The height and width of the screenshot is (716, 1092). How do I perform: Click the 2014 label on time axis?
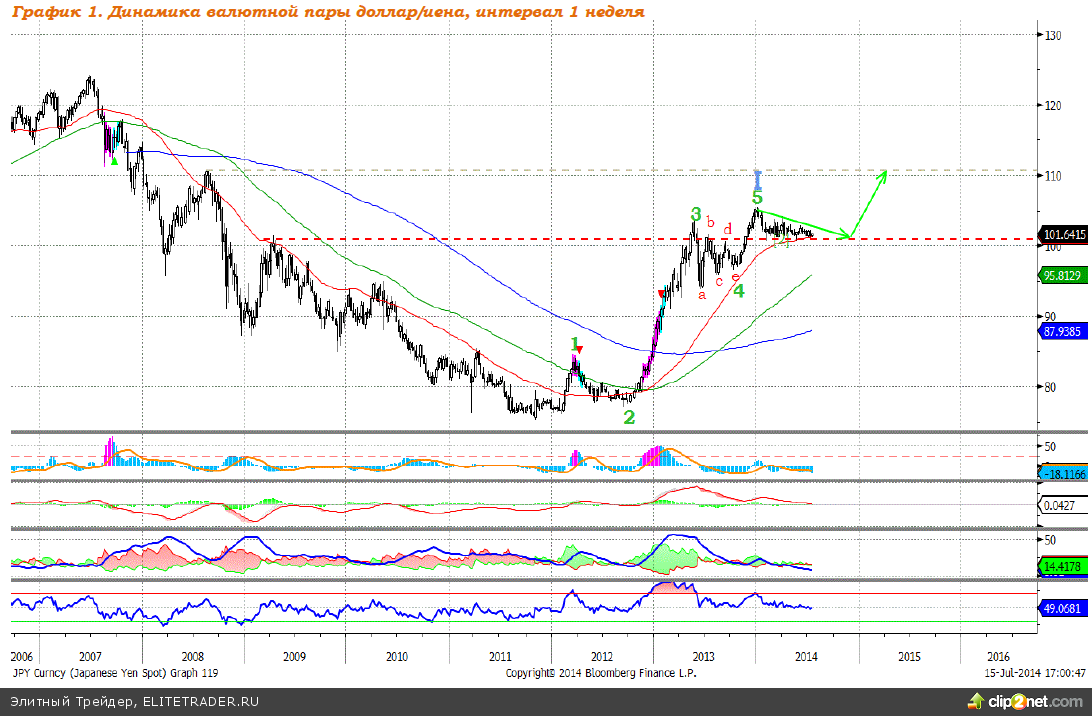click(x=806, y=657)
